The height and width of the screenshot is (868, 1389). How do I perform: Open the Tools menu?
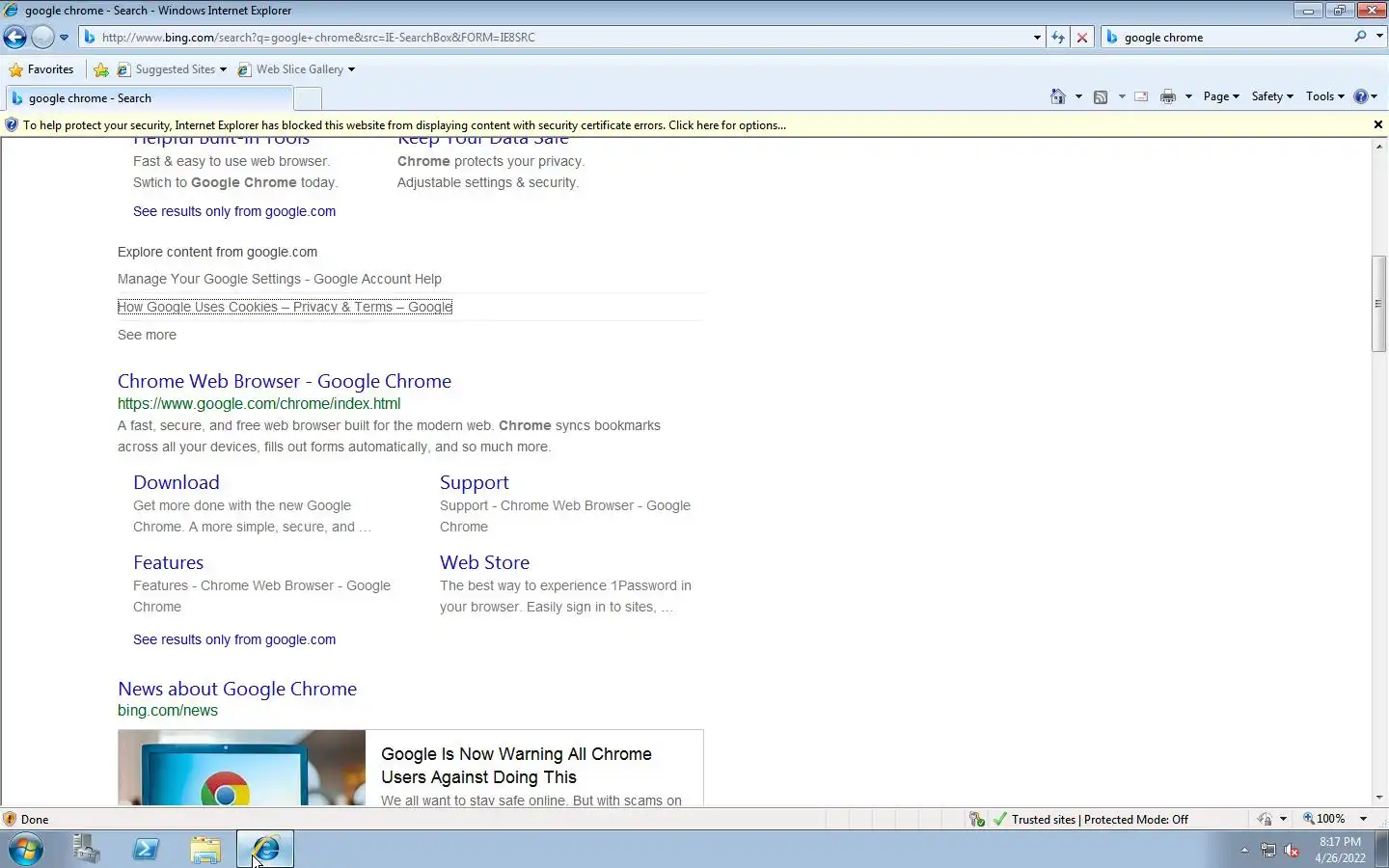(1324, 96)
